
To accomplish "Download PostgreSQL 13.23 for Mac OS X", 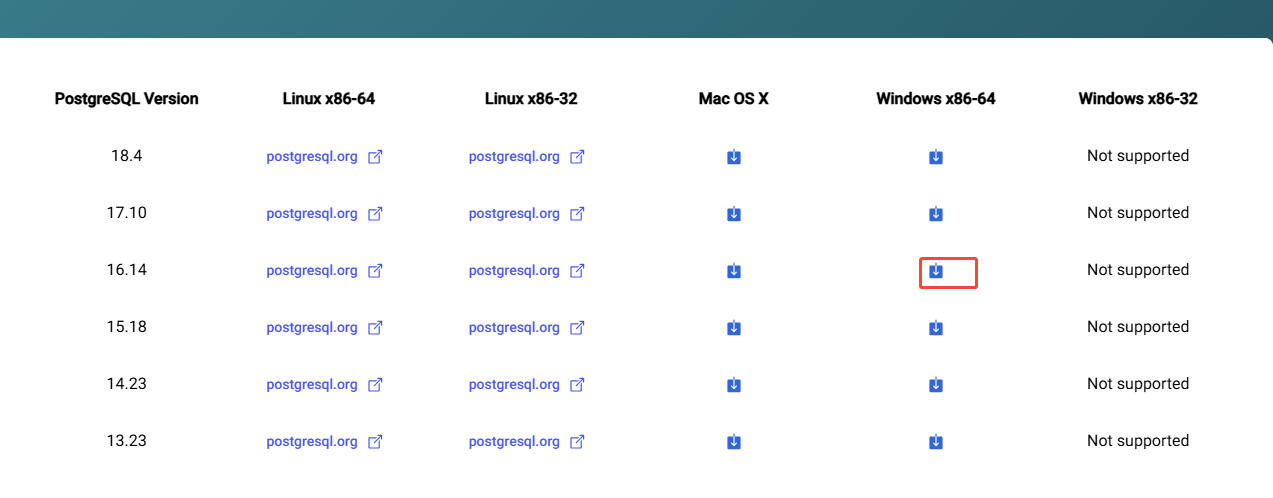I will tap(734, 442).
